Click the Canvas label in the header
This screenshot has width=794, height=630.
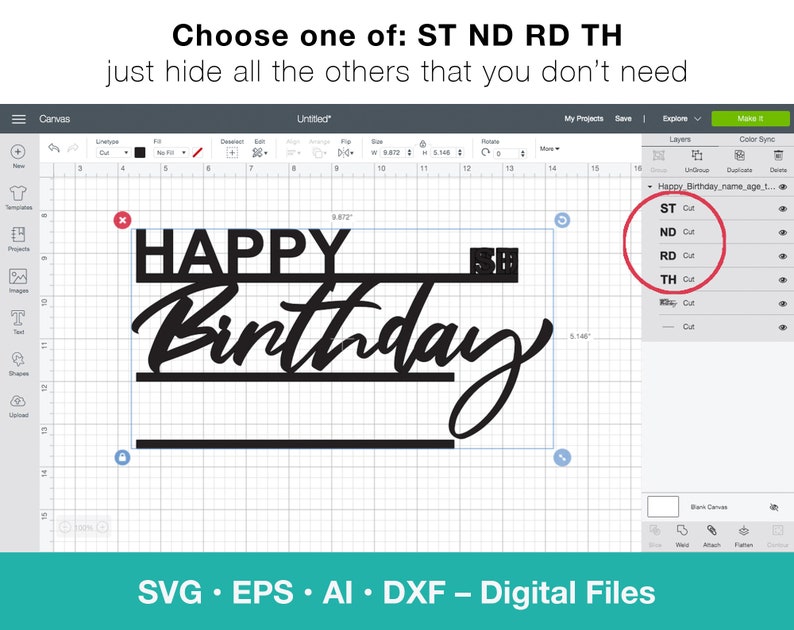pos(55,119)
